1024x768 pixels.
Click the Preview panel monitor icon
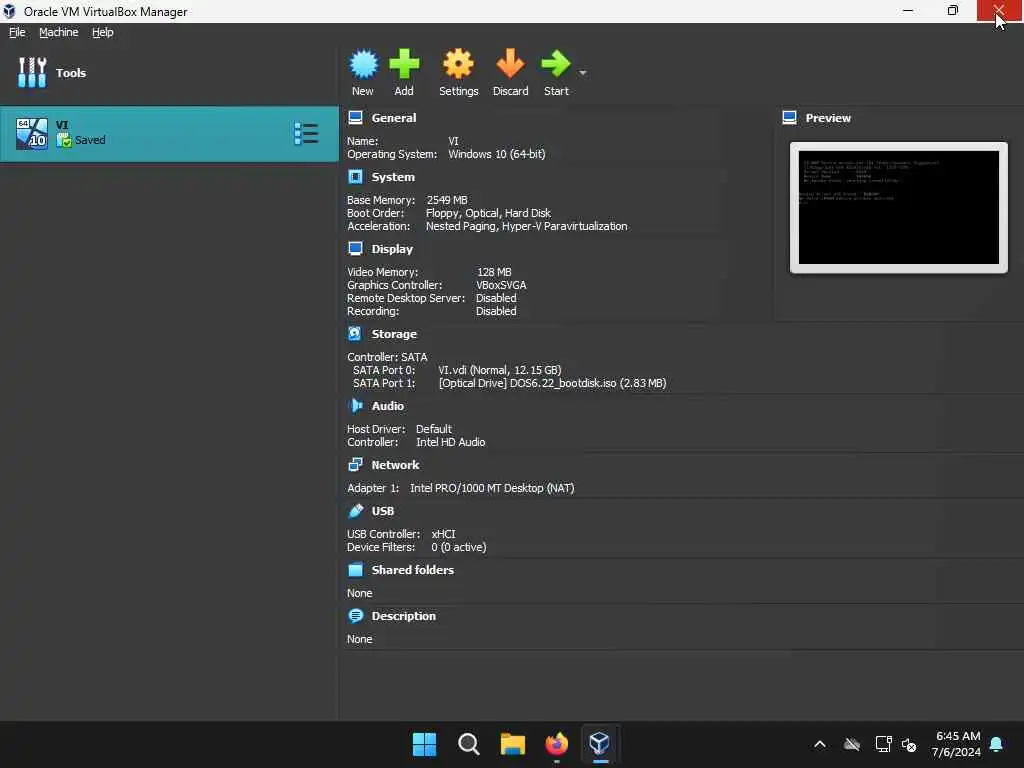(789, 118)
